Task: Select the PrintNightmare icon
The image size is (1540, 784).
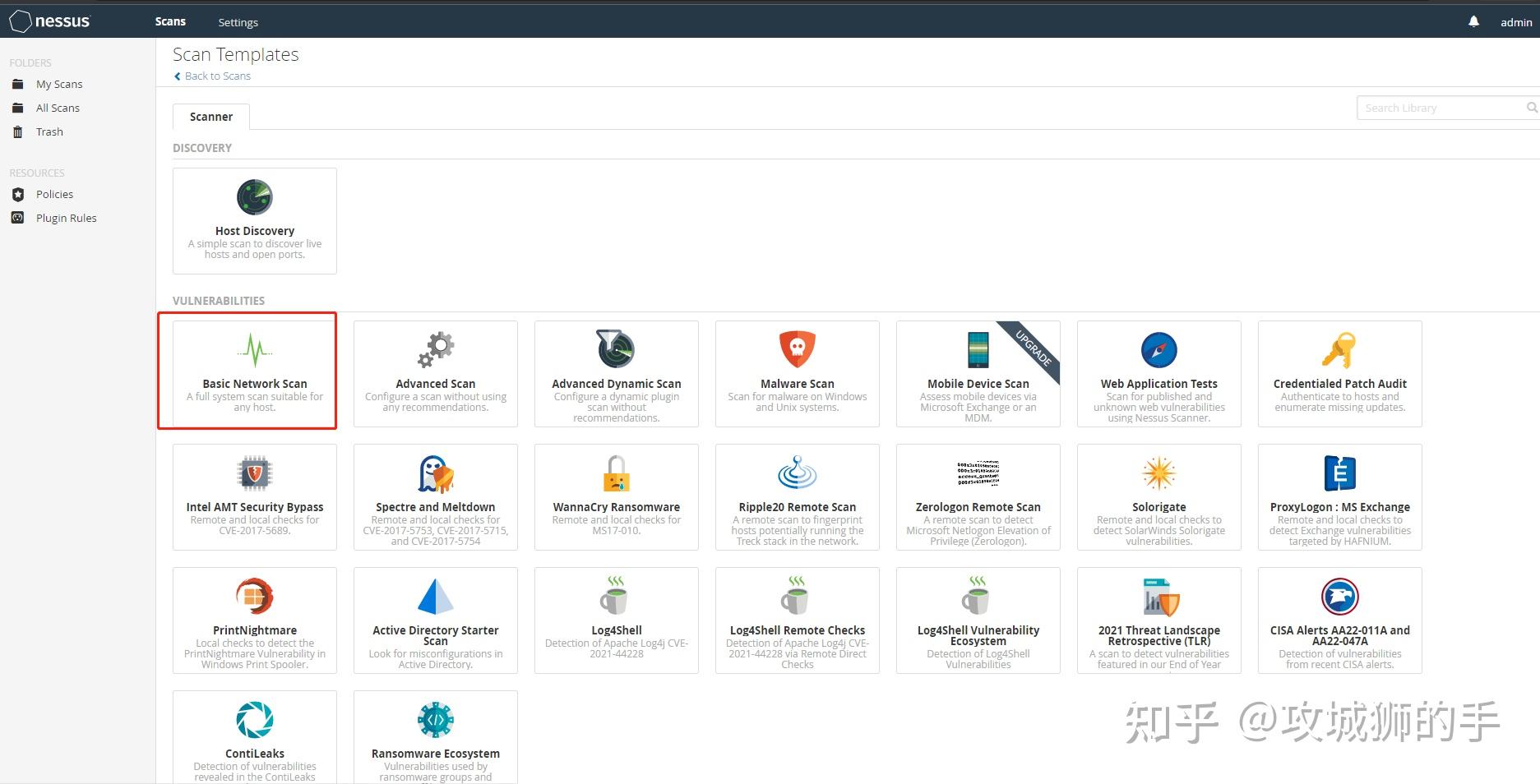Action: point(255,597)
